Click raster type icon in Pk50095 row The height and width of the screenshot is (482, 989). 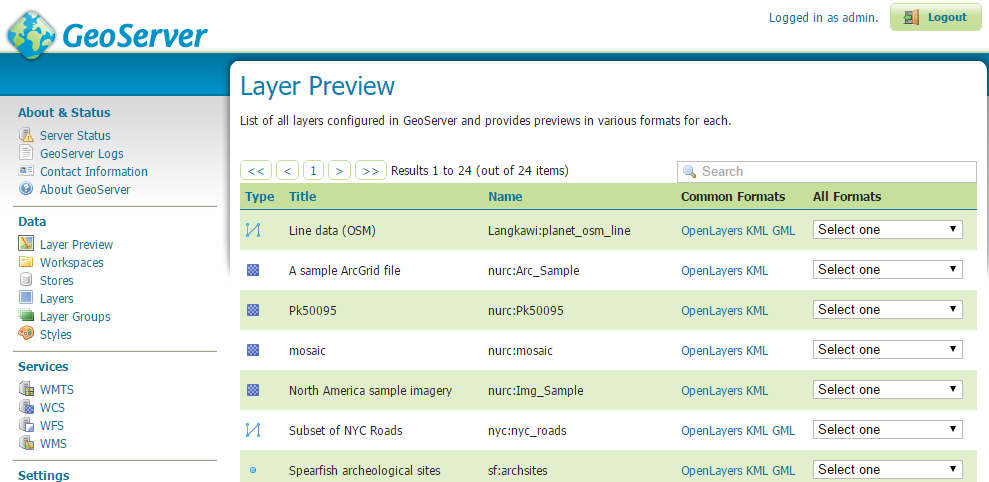253,310
